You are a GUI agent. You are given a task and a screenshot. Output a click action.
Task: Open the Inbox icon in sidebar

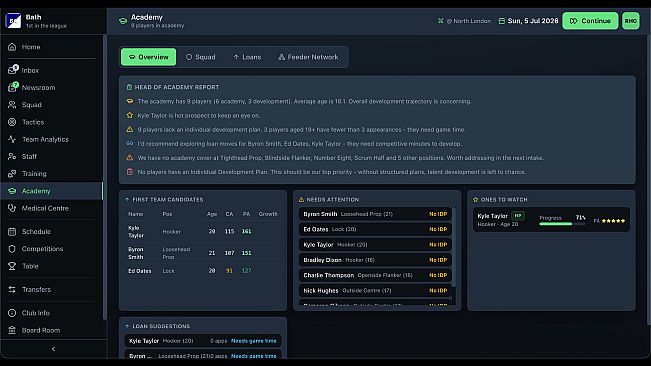click(x=12, y=70)
